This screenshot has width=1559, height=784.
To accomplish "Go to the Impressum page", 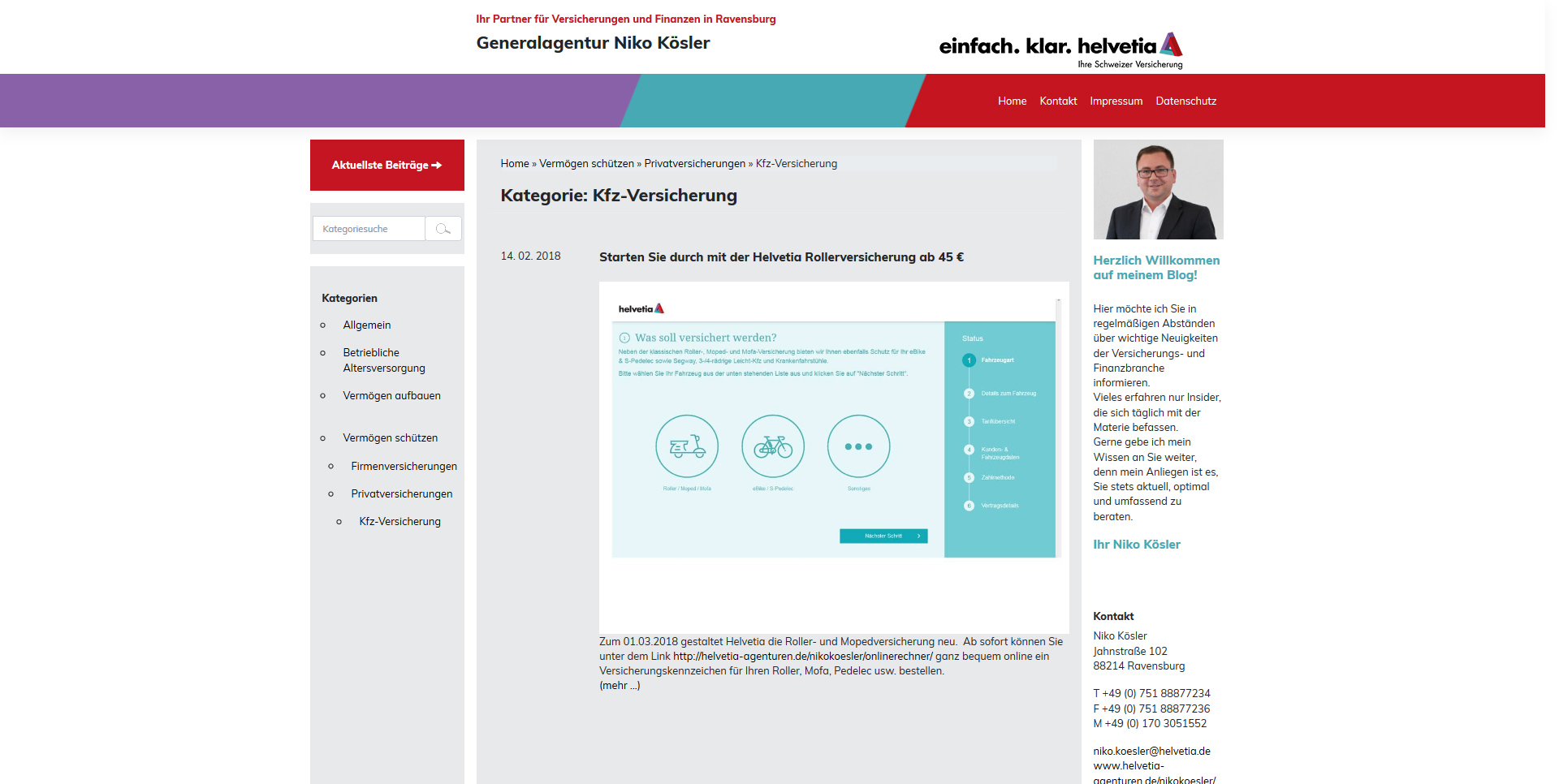I will click(1116, 101).
